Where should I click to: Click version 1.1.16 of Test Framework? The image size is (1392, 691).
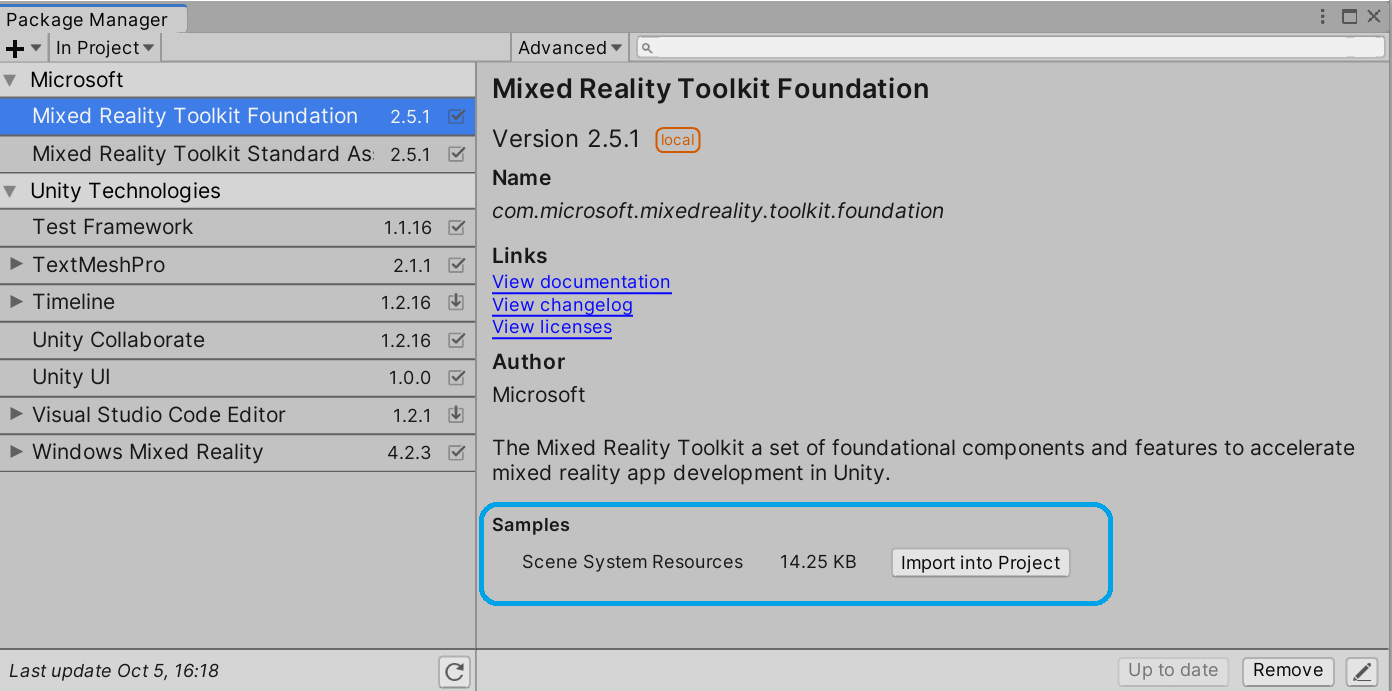(408, 228)
